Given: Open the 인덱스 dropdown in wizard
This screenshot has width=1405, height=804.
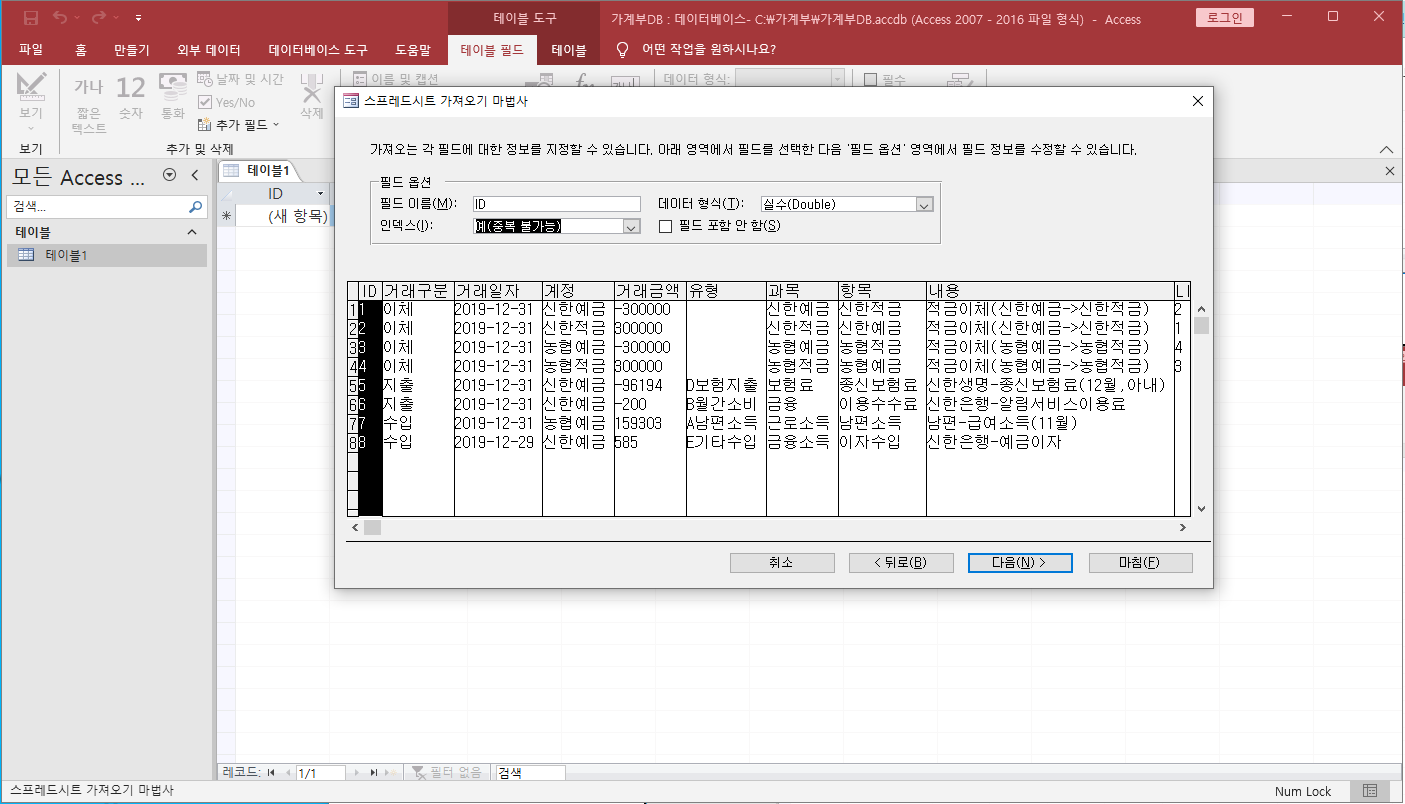Looking at the screenshot, I should coord(631,227).
